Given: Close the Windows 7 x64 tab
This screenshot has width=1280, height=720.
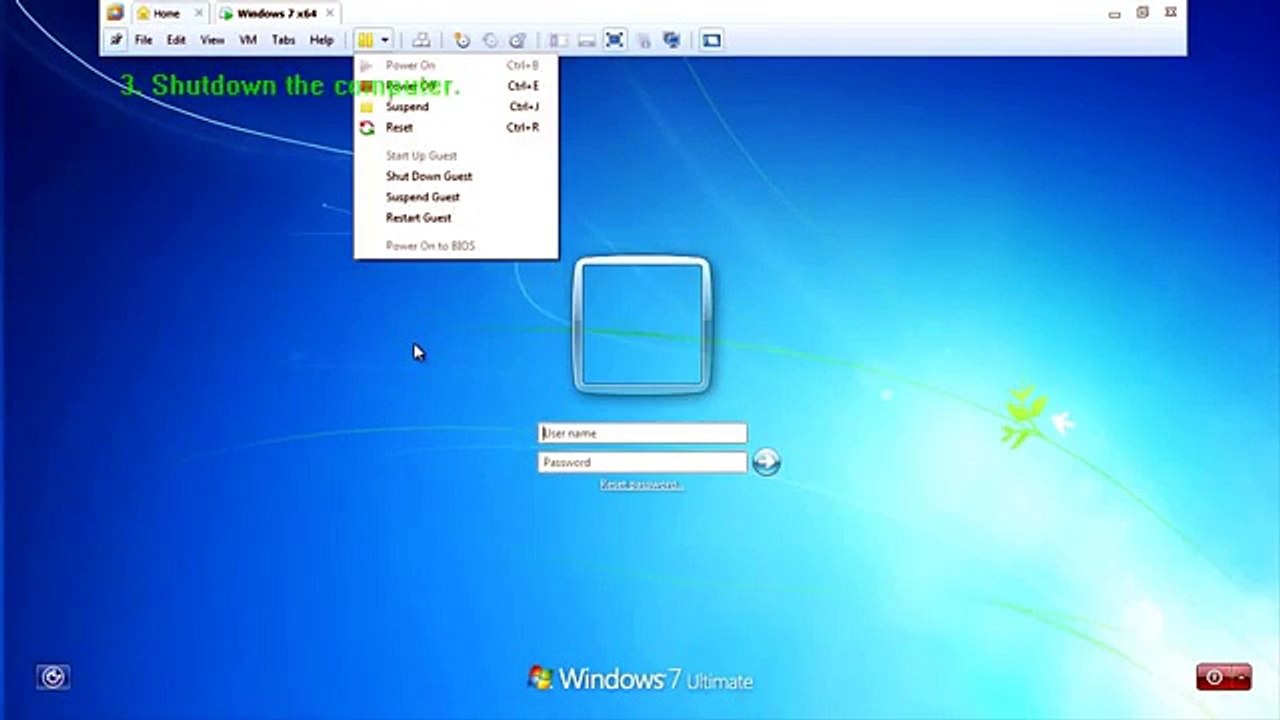Looking at the screenshot, I should [330, 14].
